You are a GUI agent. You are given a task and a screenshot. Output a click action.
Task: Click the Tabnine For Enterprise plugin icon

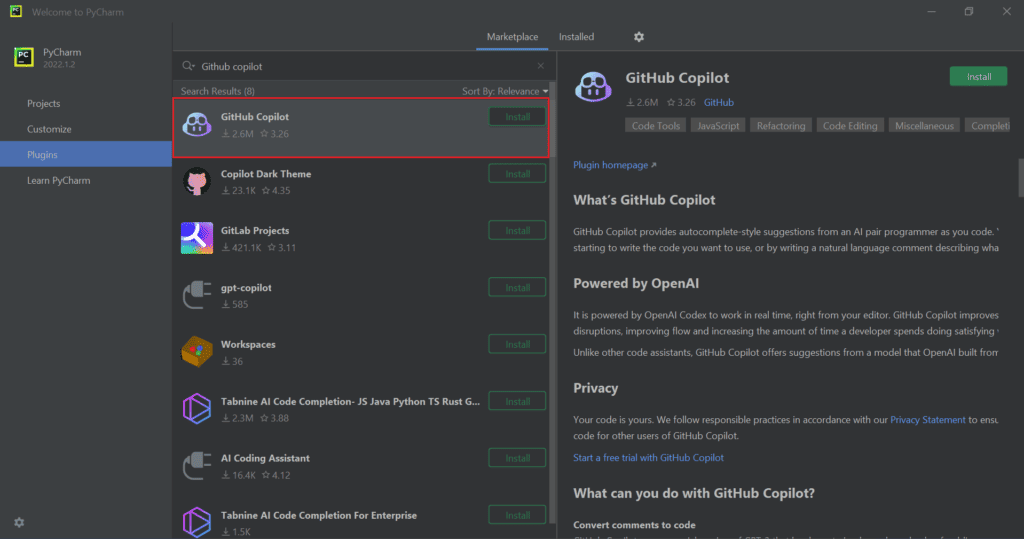point(197,522)
